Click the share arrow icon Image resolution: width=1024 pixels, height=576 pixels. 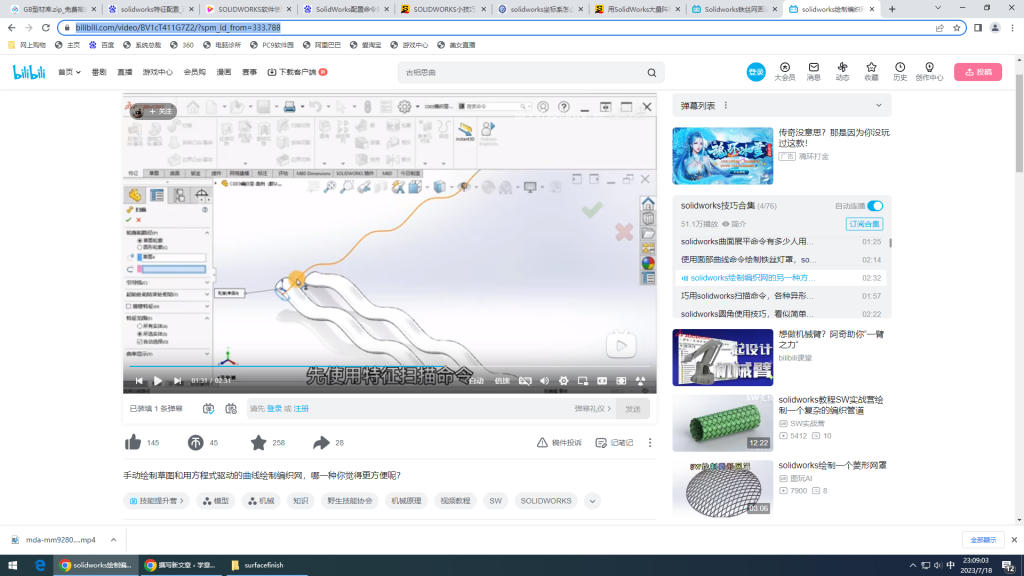coord(321,442)
